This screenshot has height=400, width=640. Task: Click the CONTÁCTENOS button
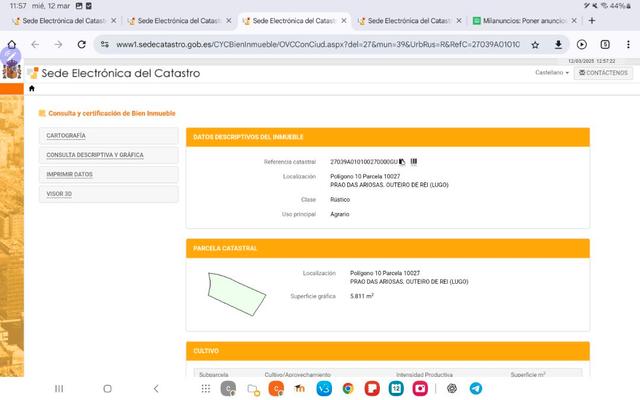(603, 73)
